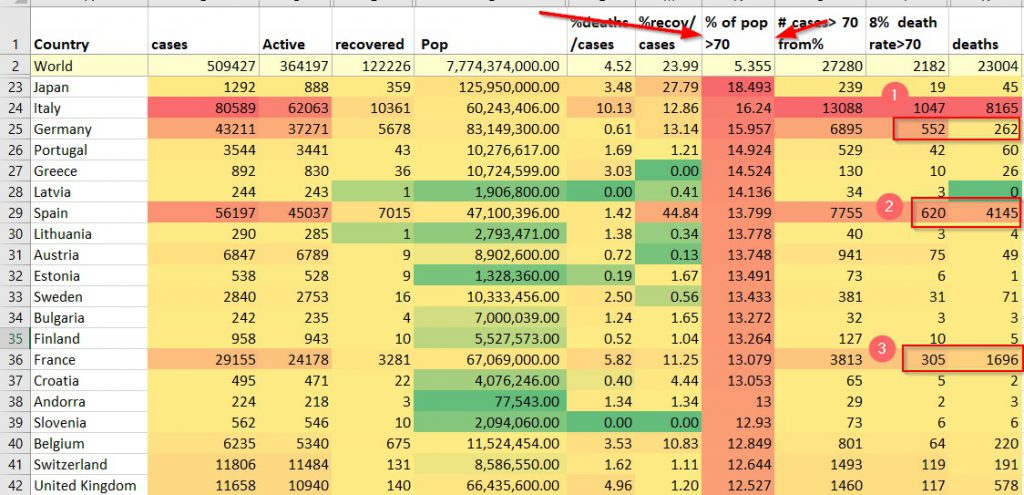
Task: Click France's deaths cell showing 1696
Action: point(984,360)
